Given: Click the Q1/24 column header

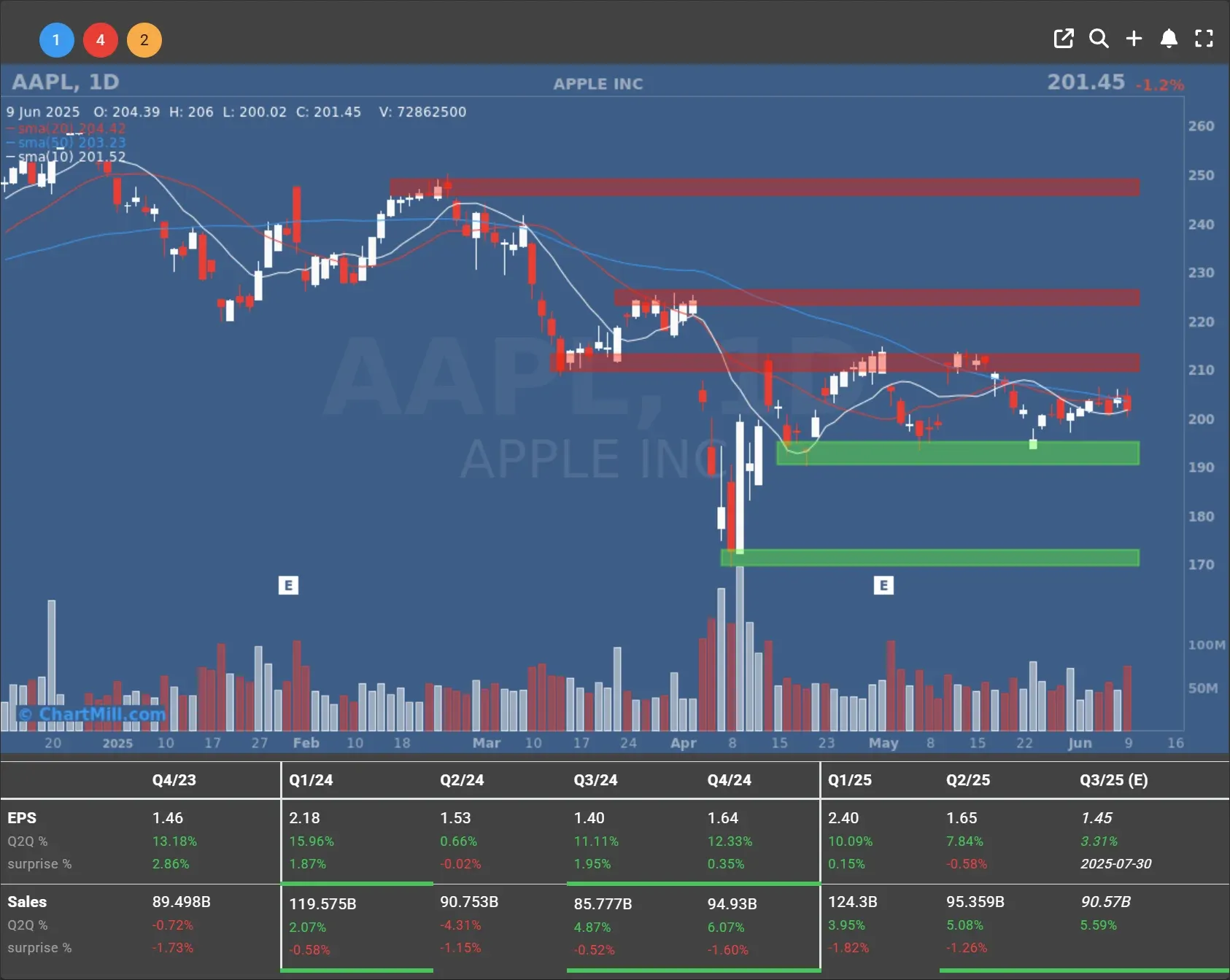Looking at the screenshot, I should point(311,779).
